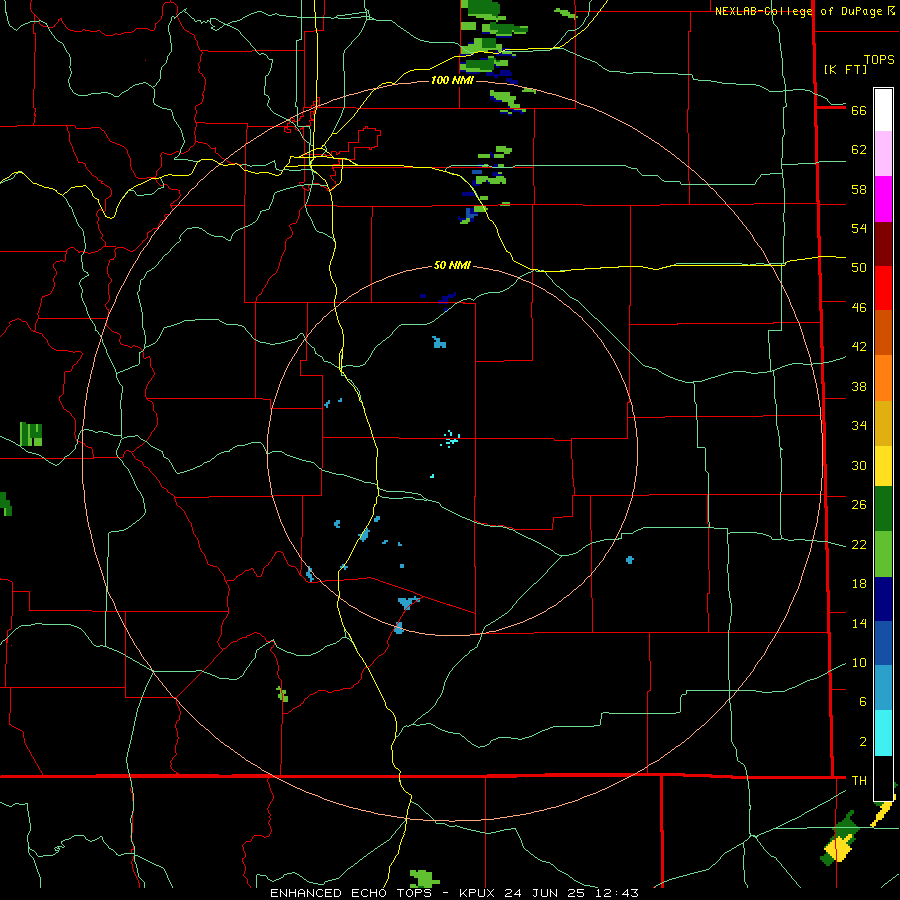The width and height of the screenshot is (900, 900).
Task: Select the 2 value on the legend scale
Action: (x=862, y=742)
